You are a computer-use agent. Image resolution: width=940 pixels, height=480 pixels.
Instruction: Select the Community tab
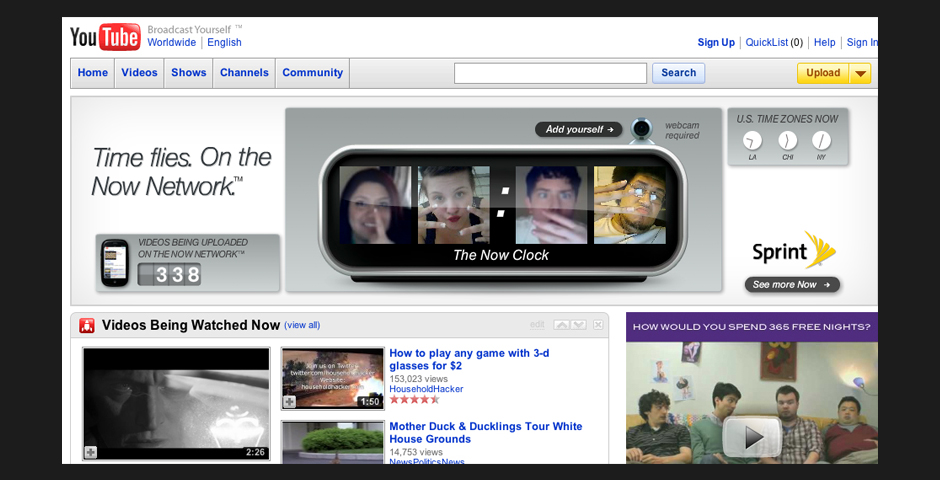[312, 73]
